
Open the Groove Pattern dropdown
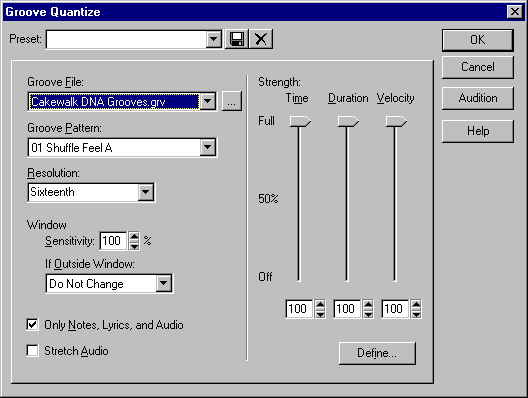208,147
